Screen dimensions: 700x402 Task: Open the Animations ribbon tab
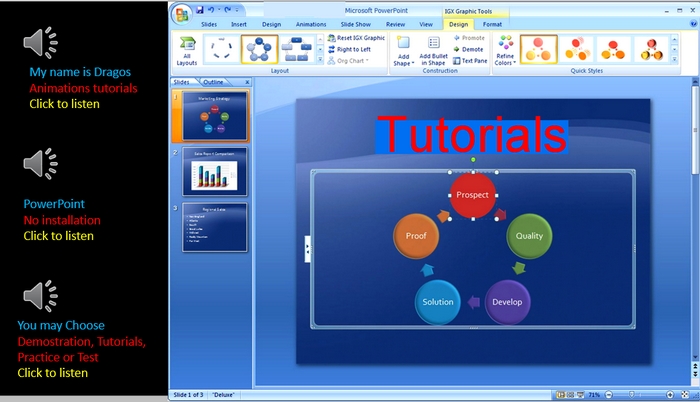(x=311, y=24)
